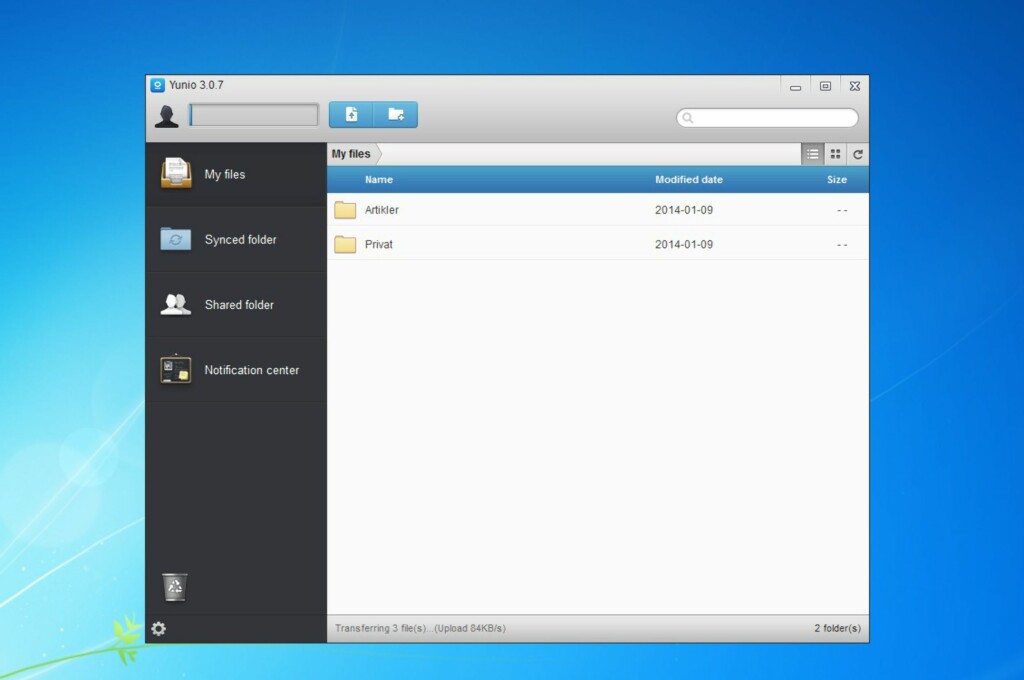The image size is (1024, 680).
Task: Click the user profile avatar icon
Action: pos(167,116)
